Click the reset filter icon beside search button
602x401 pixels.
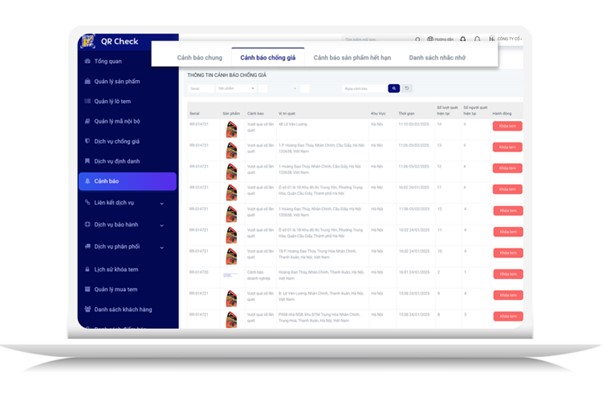coord(407,89)
